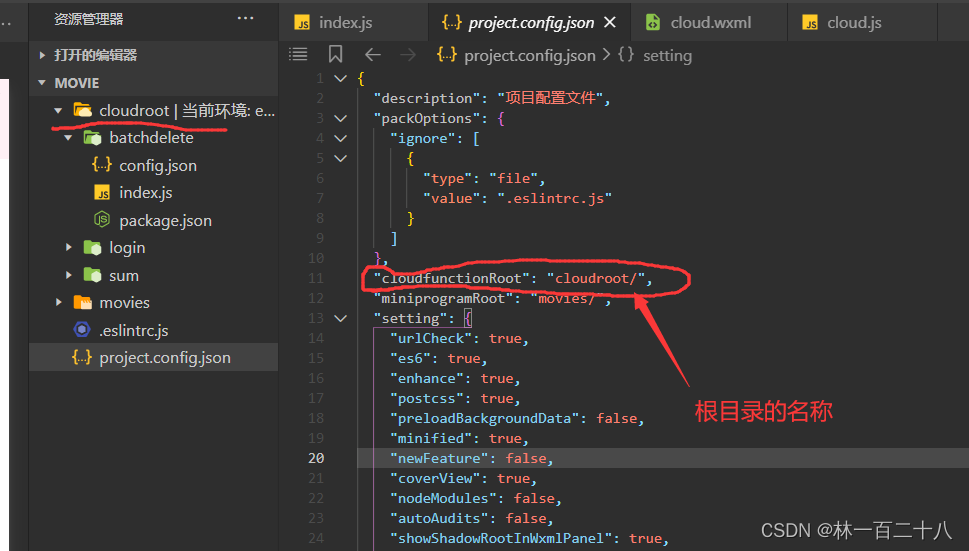
Task: Select the project.config.json editor tab
Action: [530, 23]
